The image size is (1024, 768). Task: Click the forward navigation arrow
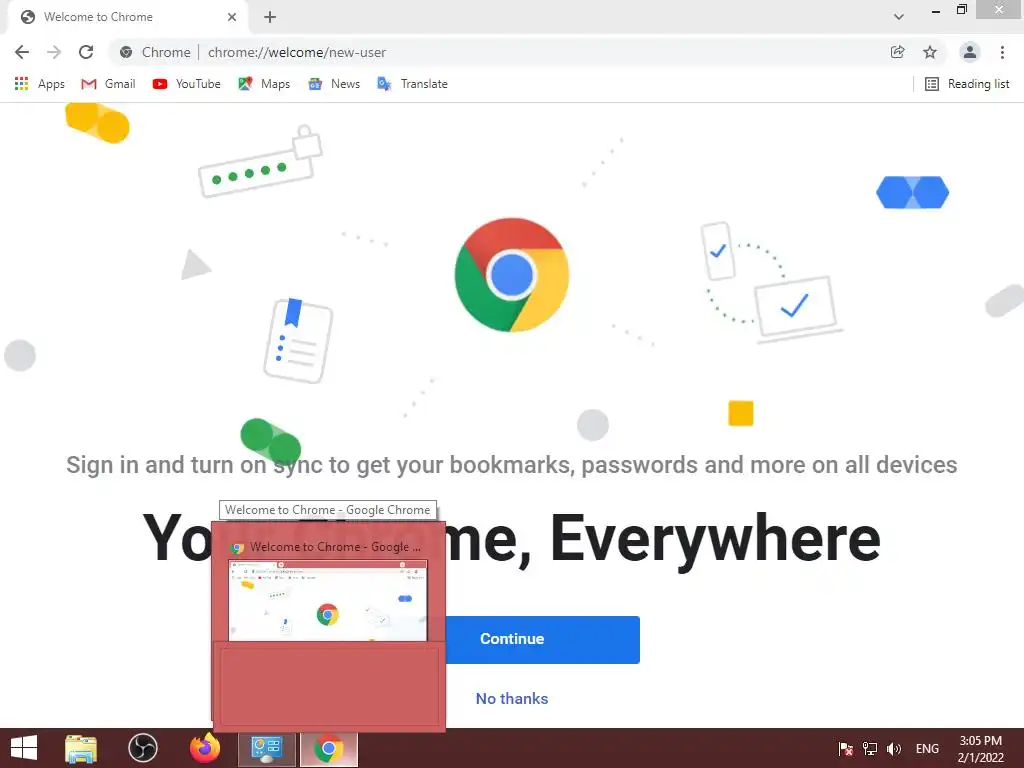pos(54,52)
